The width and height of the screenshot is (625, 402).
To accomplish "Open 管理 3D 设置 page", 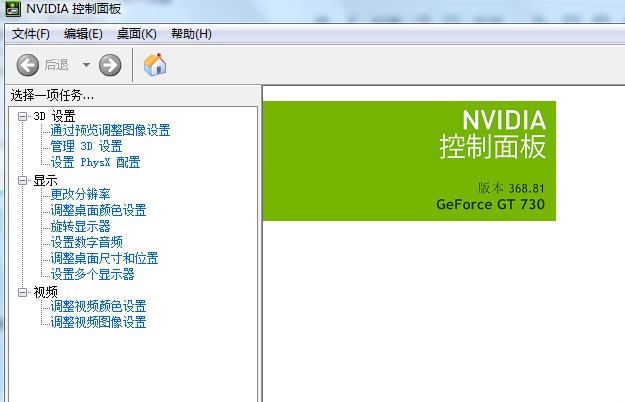I will (x=86, y=147).
